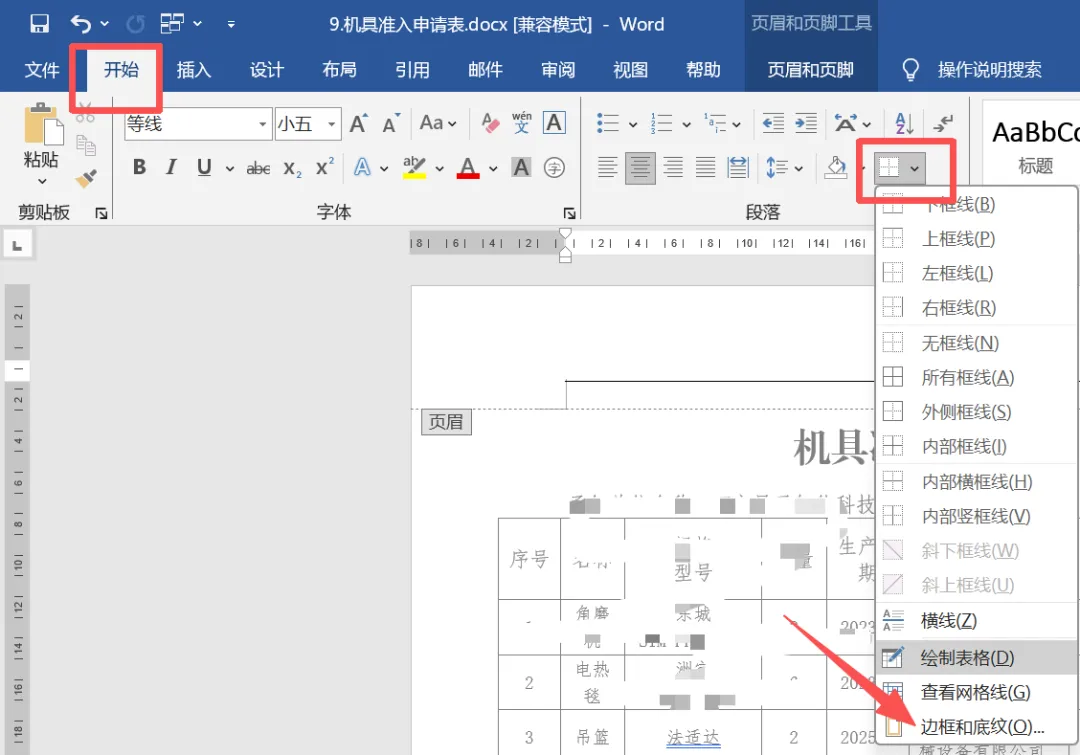Open the 页眉和页脚 tools tab
1080x755 pixels.
(811, 70)
